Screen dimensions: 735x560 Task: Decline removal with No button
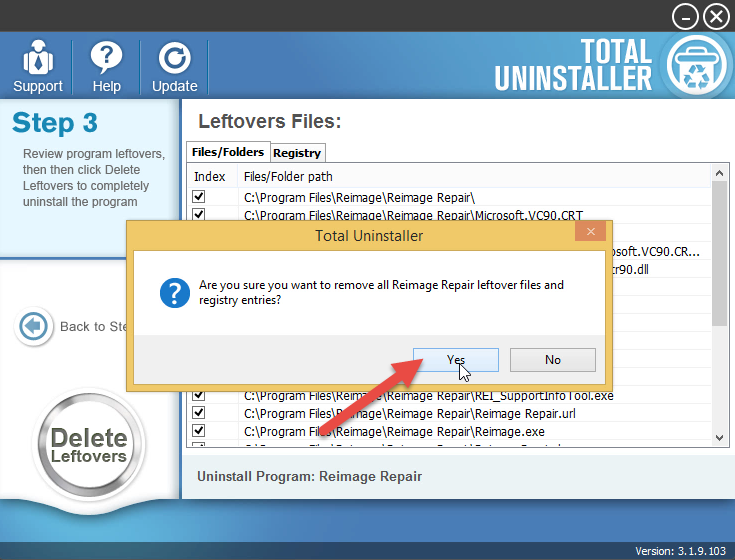point(553,360)
